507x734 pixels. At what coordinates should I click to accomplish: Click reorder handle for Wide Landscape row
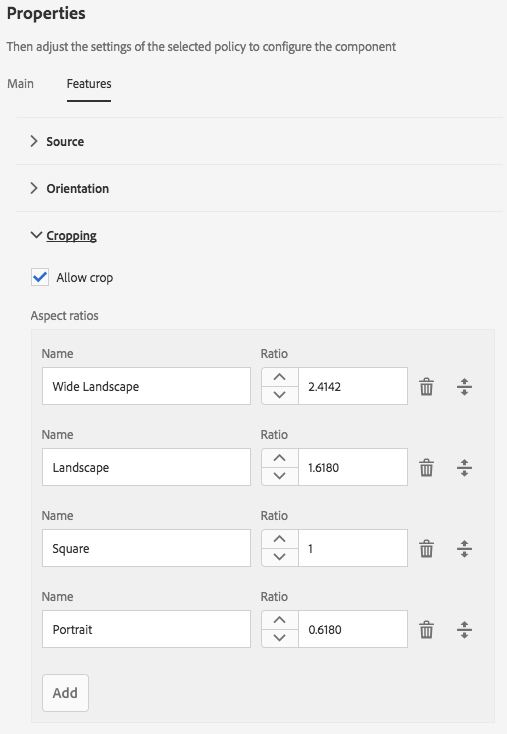(464, 387)
